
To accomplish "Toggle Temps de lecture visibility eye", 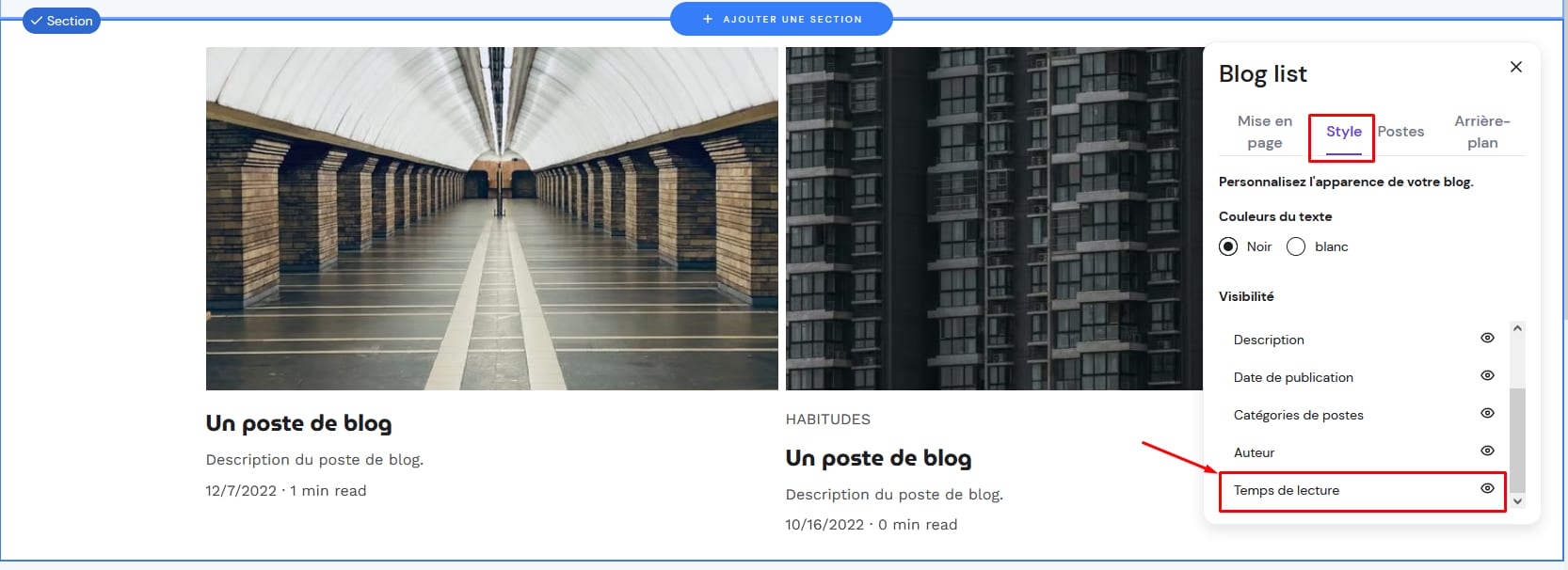I will click(1487, 488).
